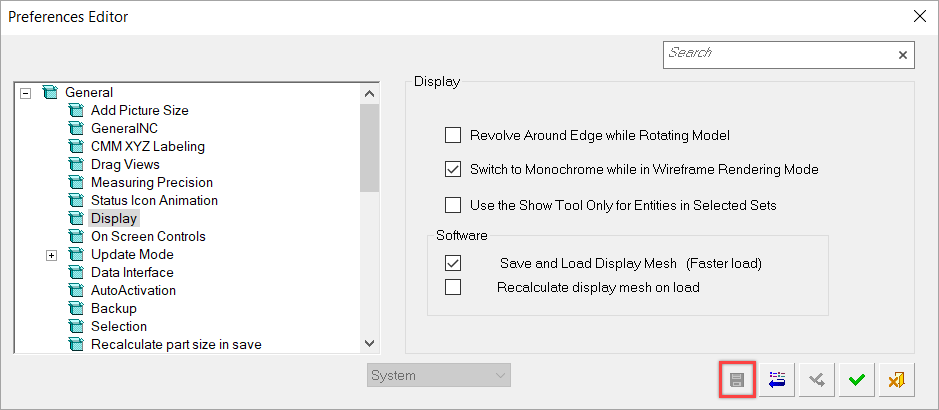Click inside the Search field
The width and height of the screenshot is (939, 410).
click(x=780, y=55)
